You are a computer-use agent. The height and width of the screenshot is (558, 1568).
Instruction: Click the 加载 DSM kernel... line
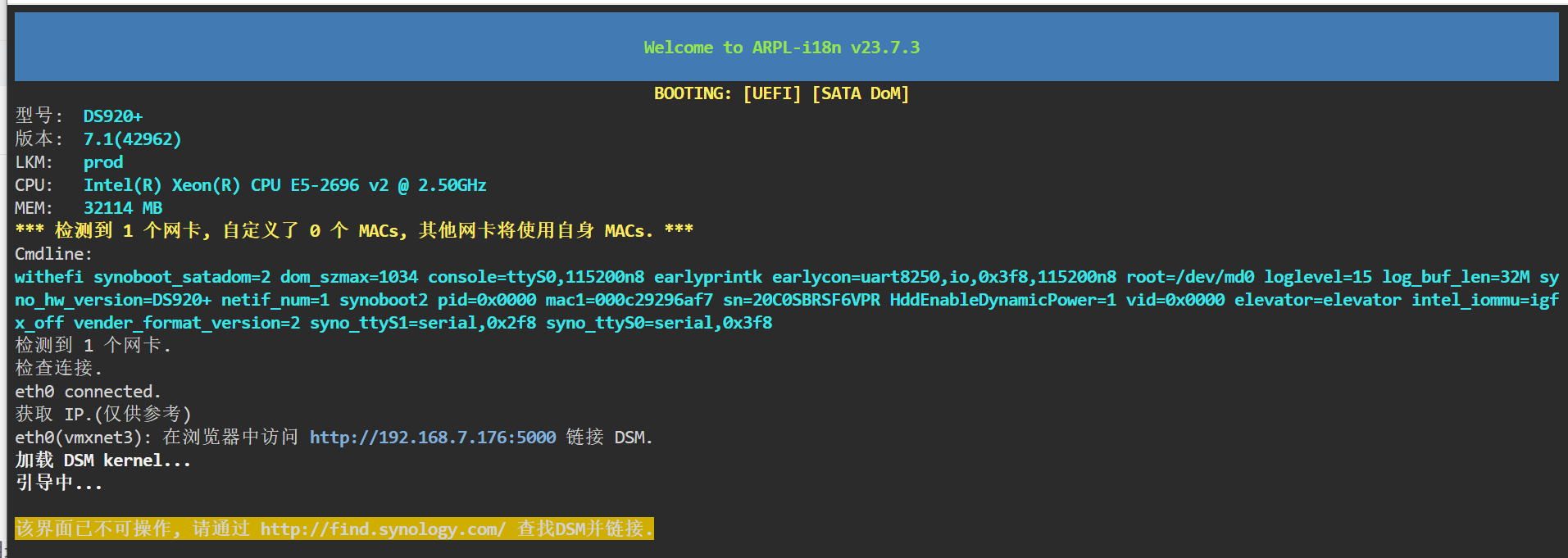pos(102,460)
